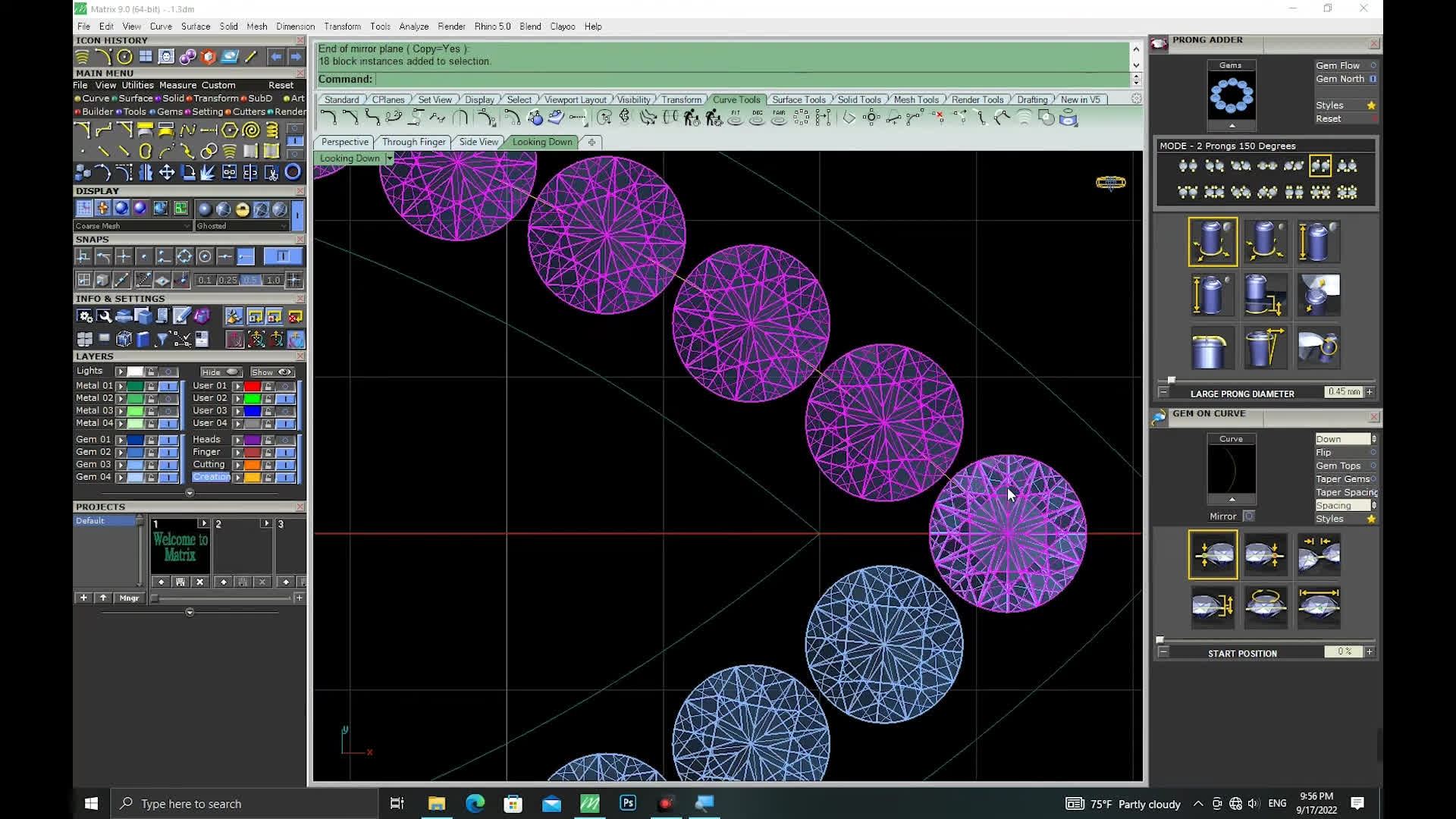Screen dimensions: 1456x819
Task: Select the prong height tool icon
Action: pos(1319,242)
